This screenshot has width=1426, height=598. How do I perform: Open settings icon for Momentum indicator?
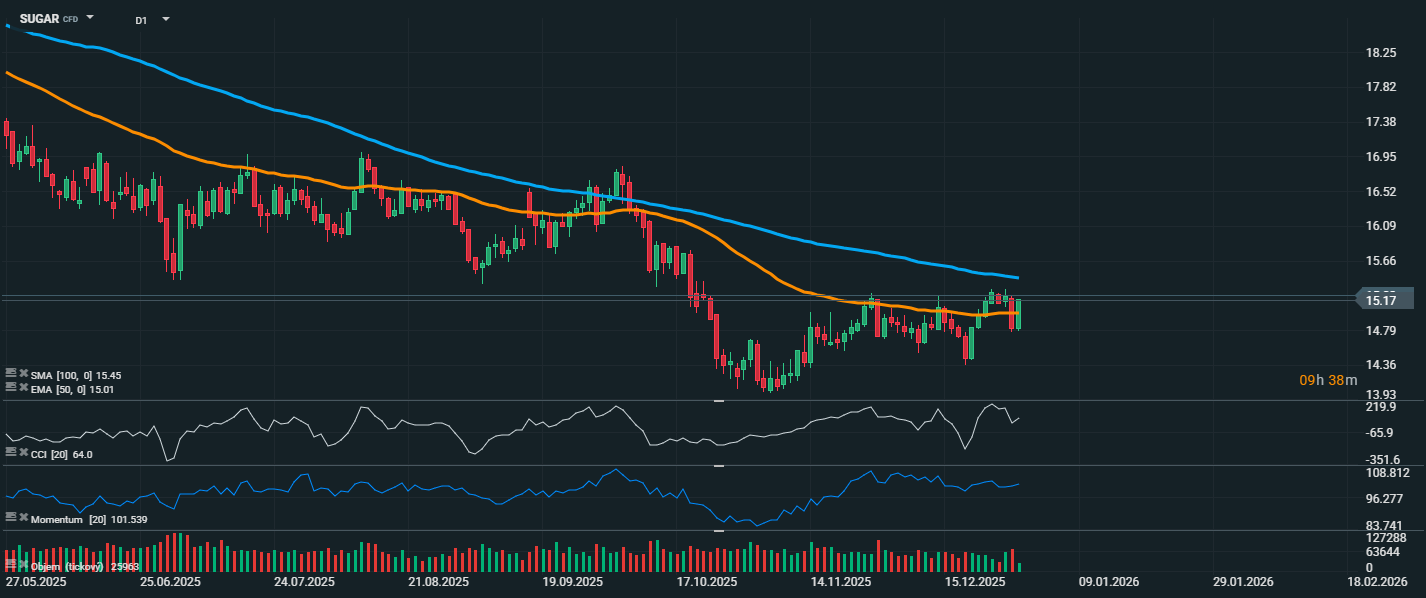pyautogui.click(x=11, y=518)
